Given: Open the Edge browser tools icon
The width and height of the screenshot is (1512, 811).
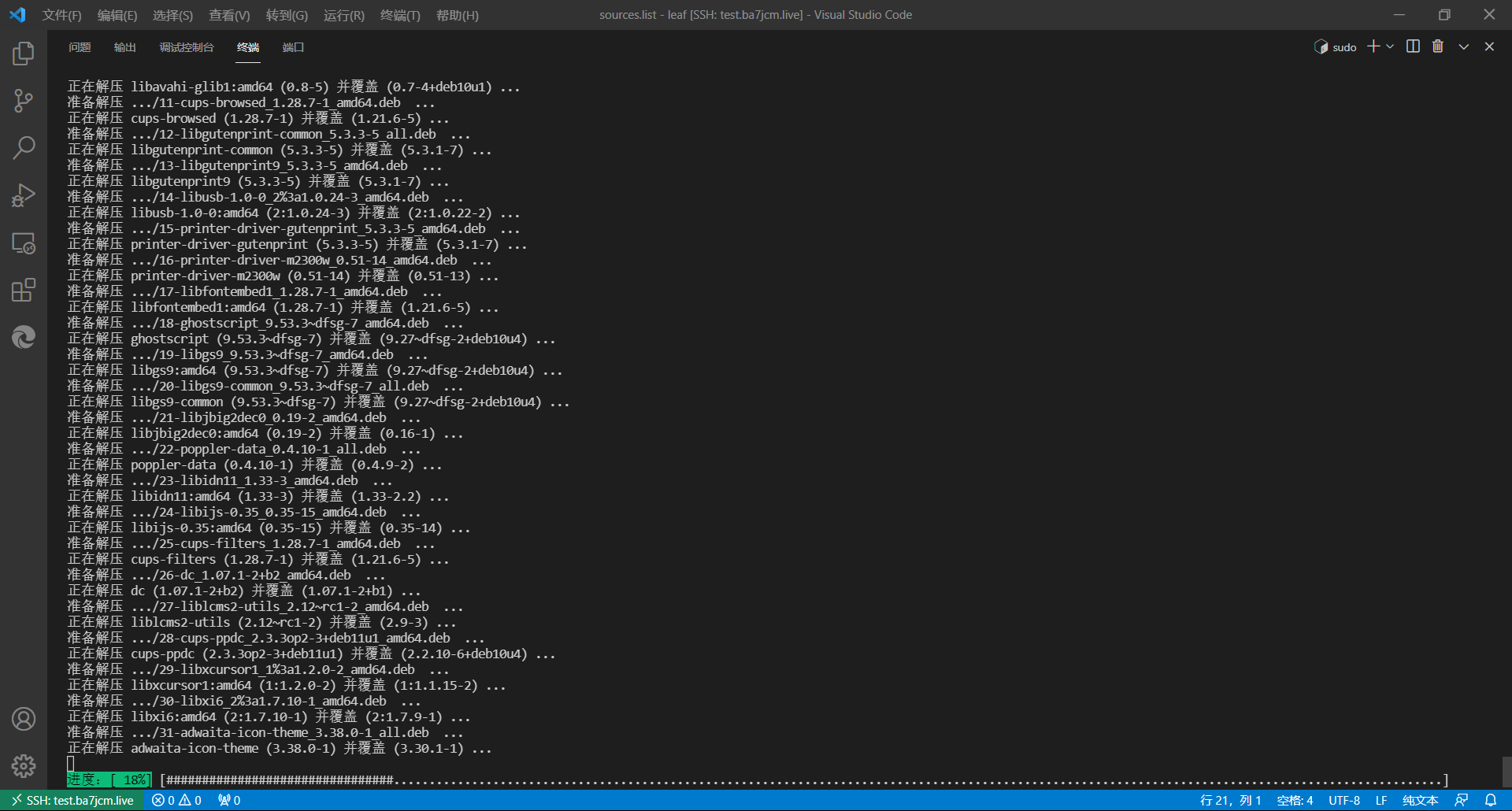Looking at the screenshot, I should click(x=24, y=337).
